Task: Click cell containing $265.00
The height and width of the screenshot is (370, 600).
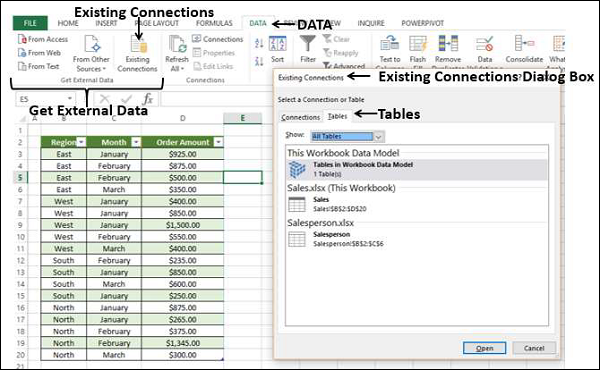Action: click(x=183, y=319)
